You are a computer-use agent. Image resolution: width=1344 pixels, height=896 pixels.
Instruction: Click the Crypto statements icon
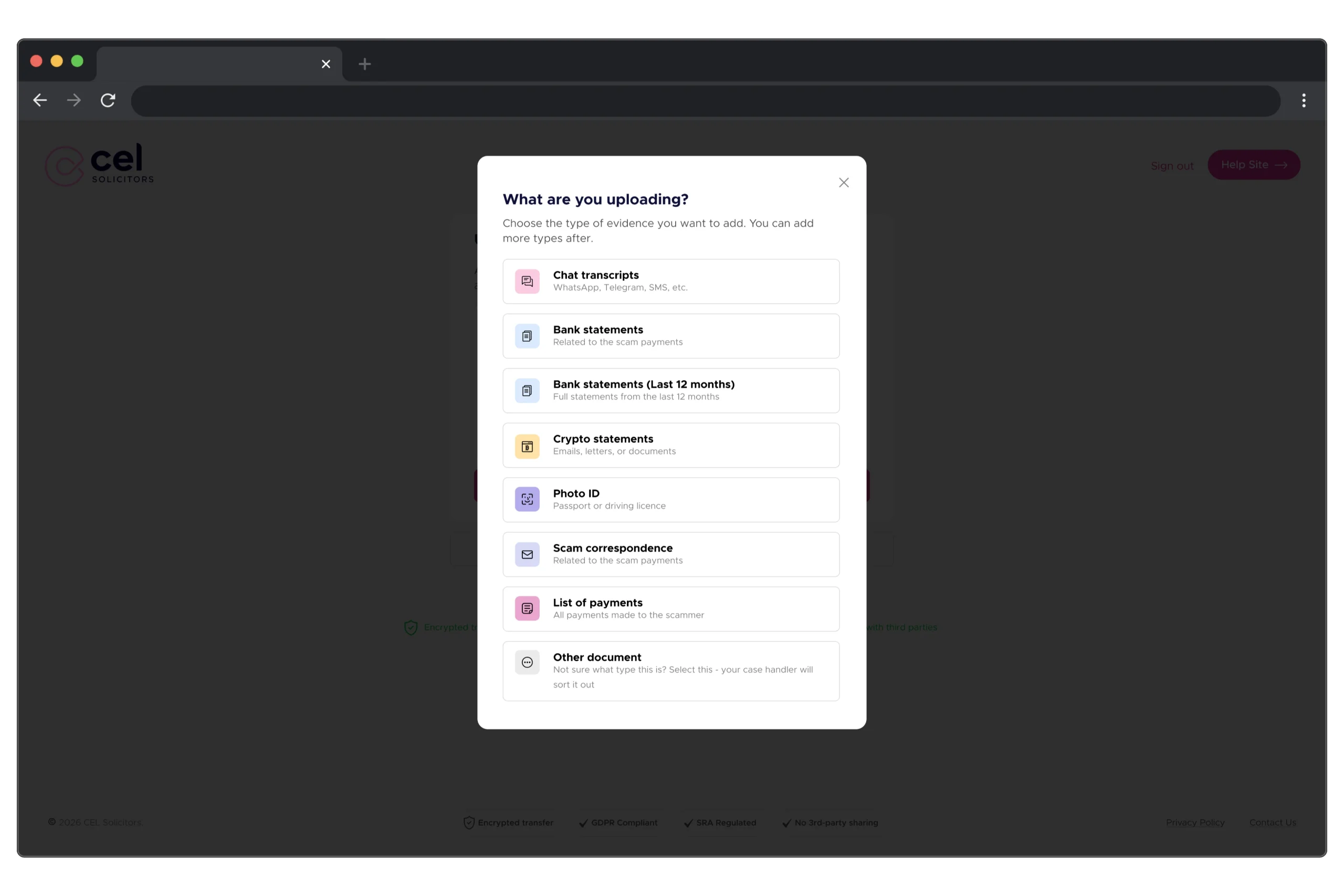pos(527,446)
